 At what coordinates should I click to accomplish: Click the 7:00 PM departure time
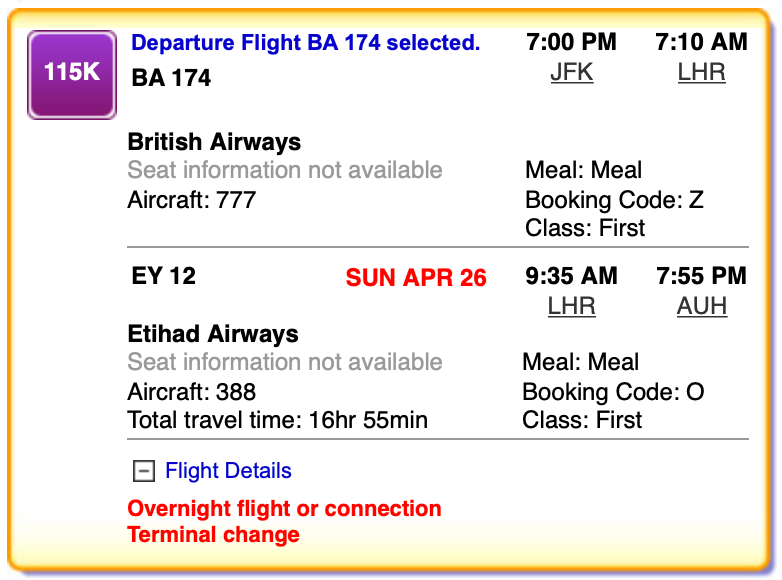[572, 42]
